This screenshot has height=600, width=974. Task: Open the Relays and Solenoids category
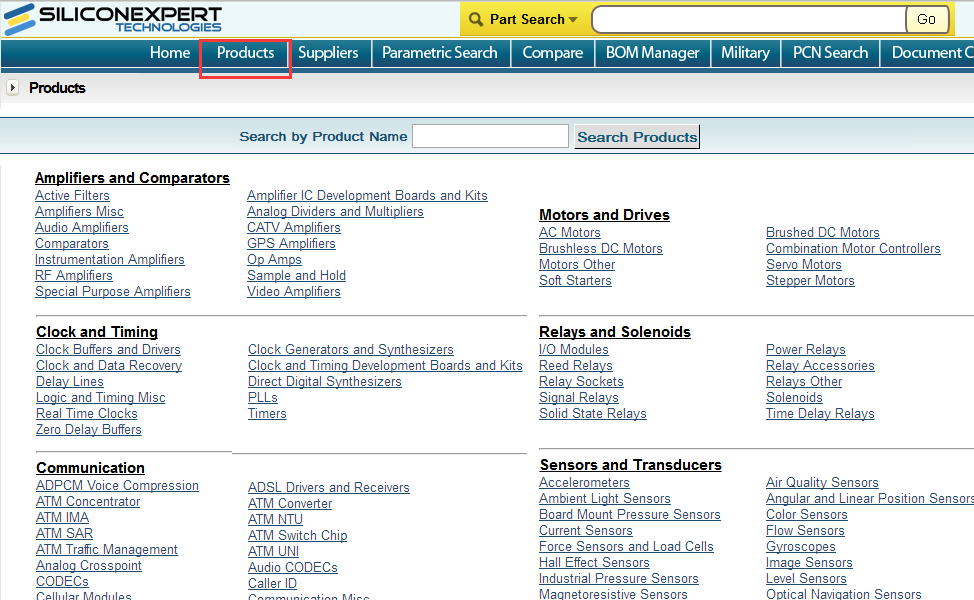pyautogui.click(x=615, y=332)
